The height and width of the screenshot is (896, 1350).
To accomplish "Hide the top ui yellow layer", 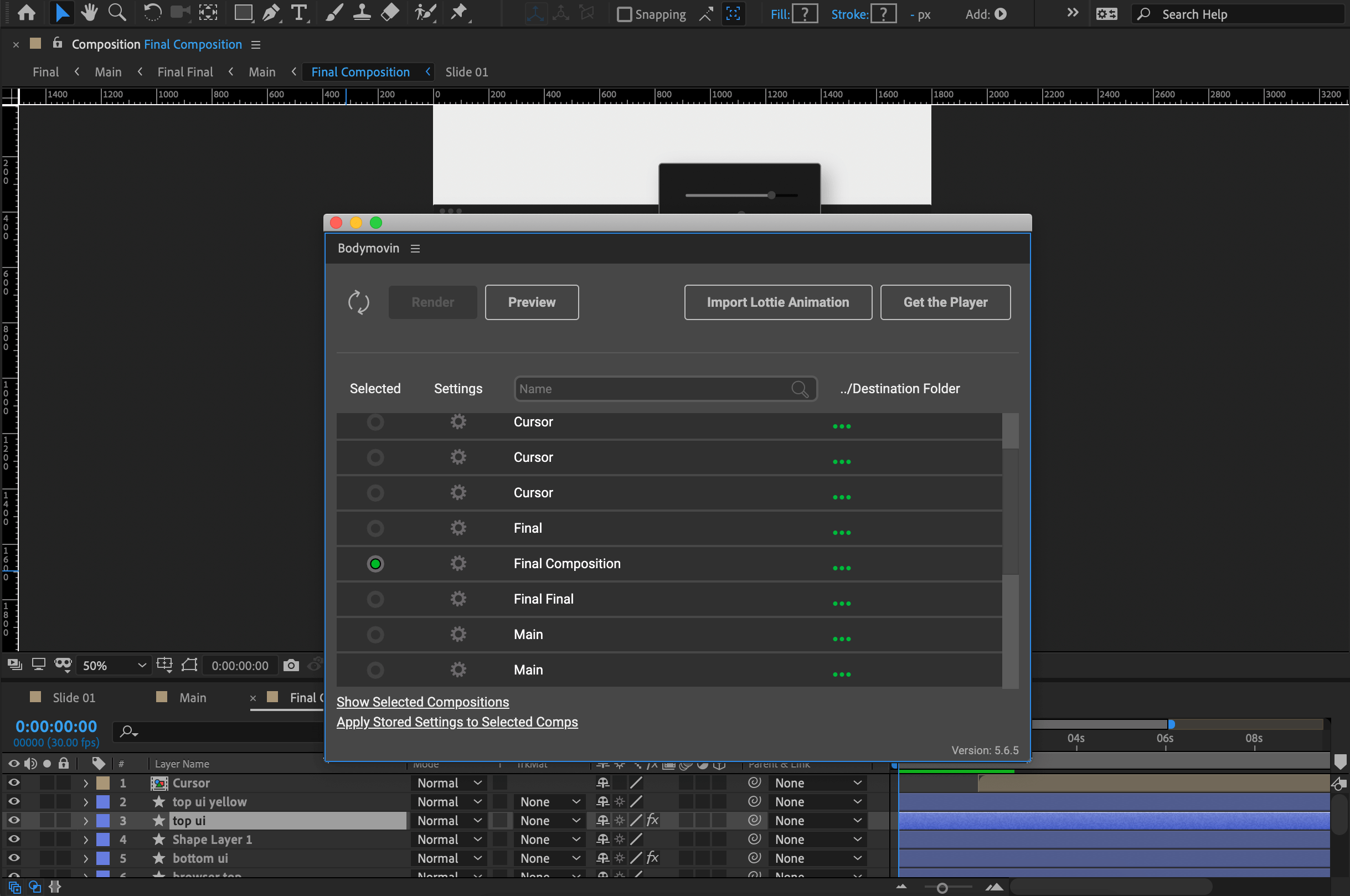I will [x=14, y=802].
